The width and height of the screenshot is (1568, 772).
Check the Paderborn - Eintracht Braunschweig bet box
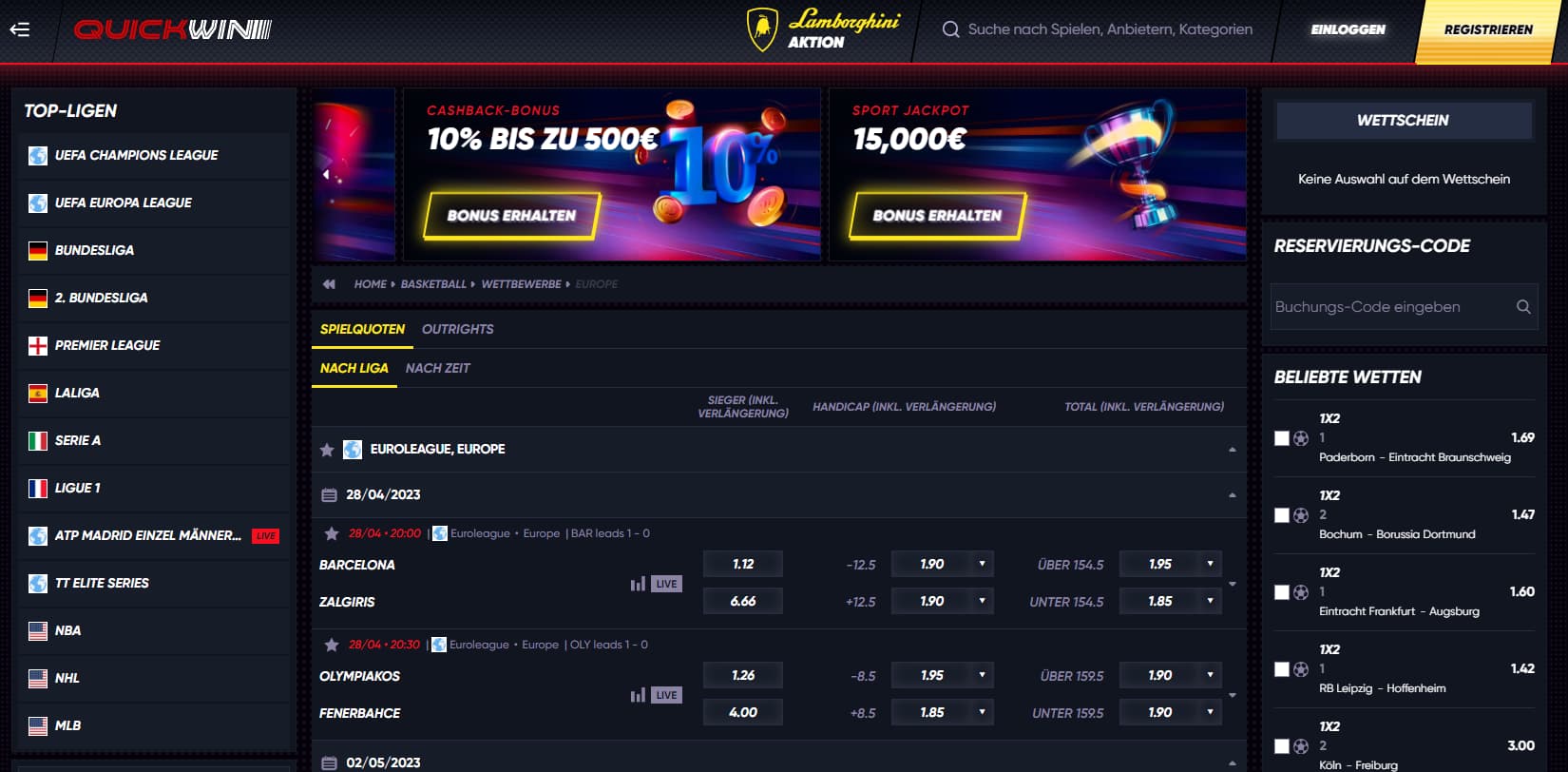tap(1282, 438)
